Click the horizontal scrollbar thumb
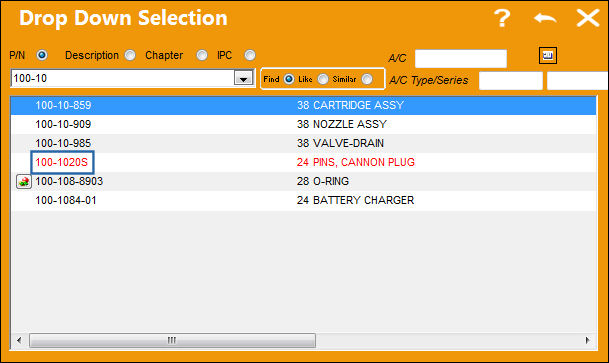The height and width of the screenshot is (363, 609). coord(172,340)
